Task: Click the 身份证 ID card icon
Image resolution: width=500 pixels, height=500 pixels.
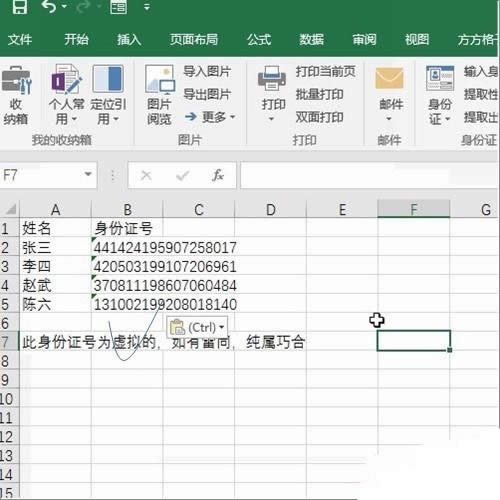Action: pyautogui.click(x=440, y=78)
